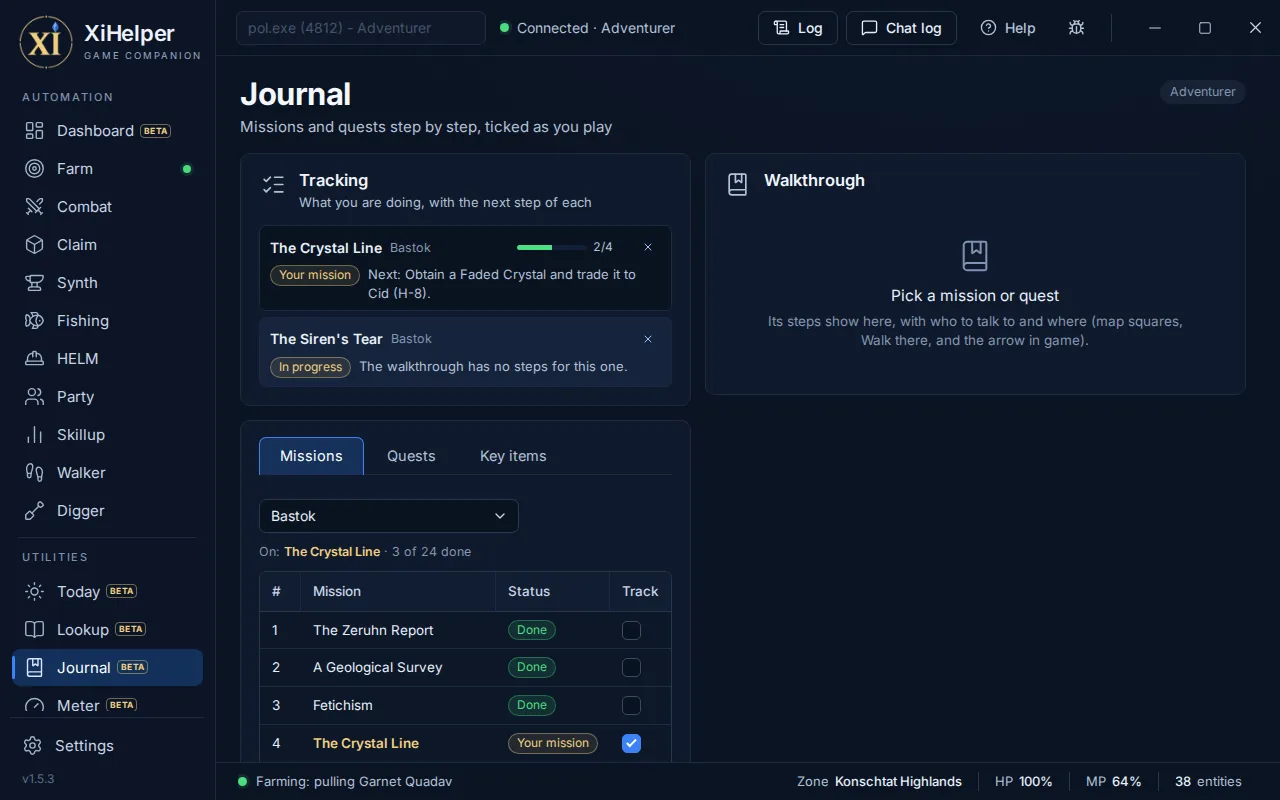The width and height of the screenshot is (1280, 800).
Task: Click the HP 100% status entry
Action: [1023, 782]
